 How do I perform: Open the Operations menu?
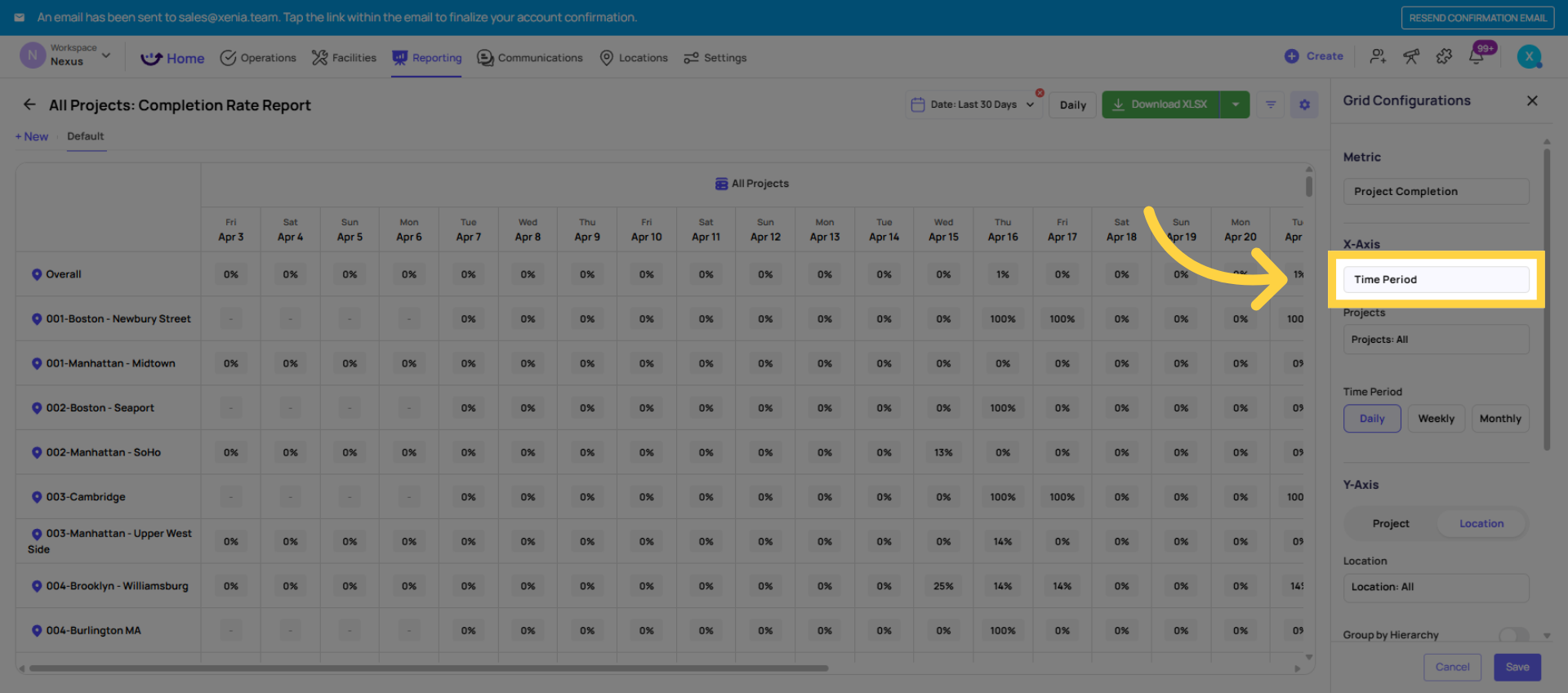[258, 58]
